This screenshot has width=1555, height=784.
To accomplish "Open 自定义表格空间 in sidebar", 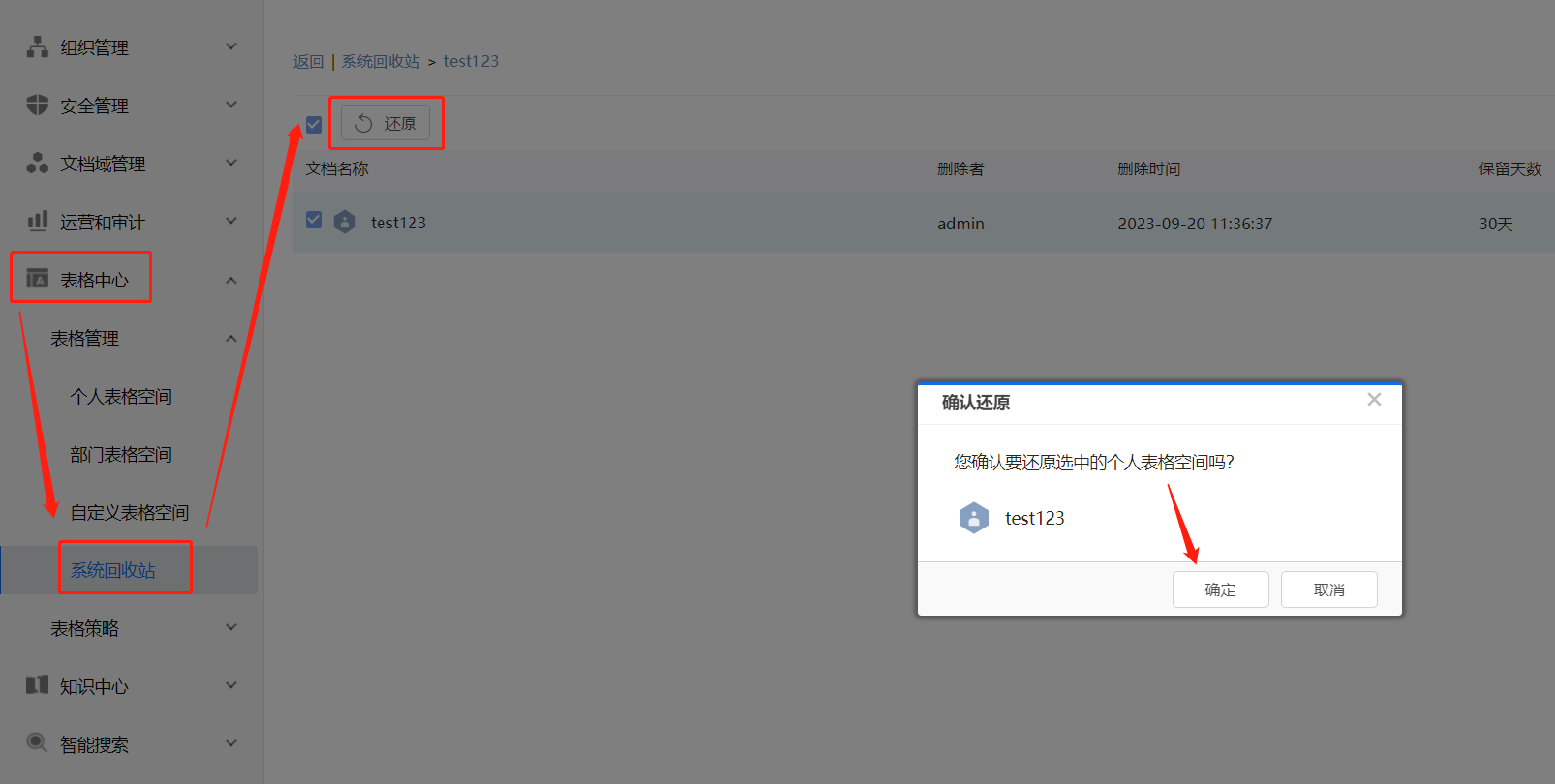I will (x=130, y=512).
